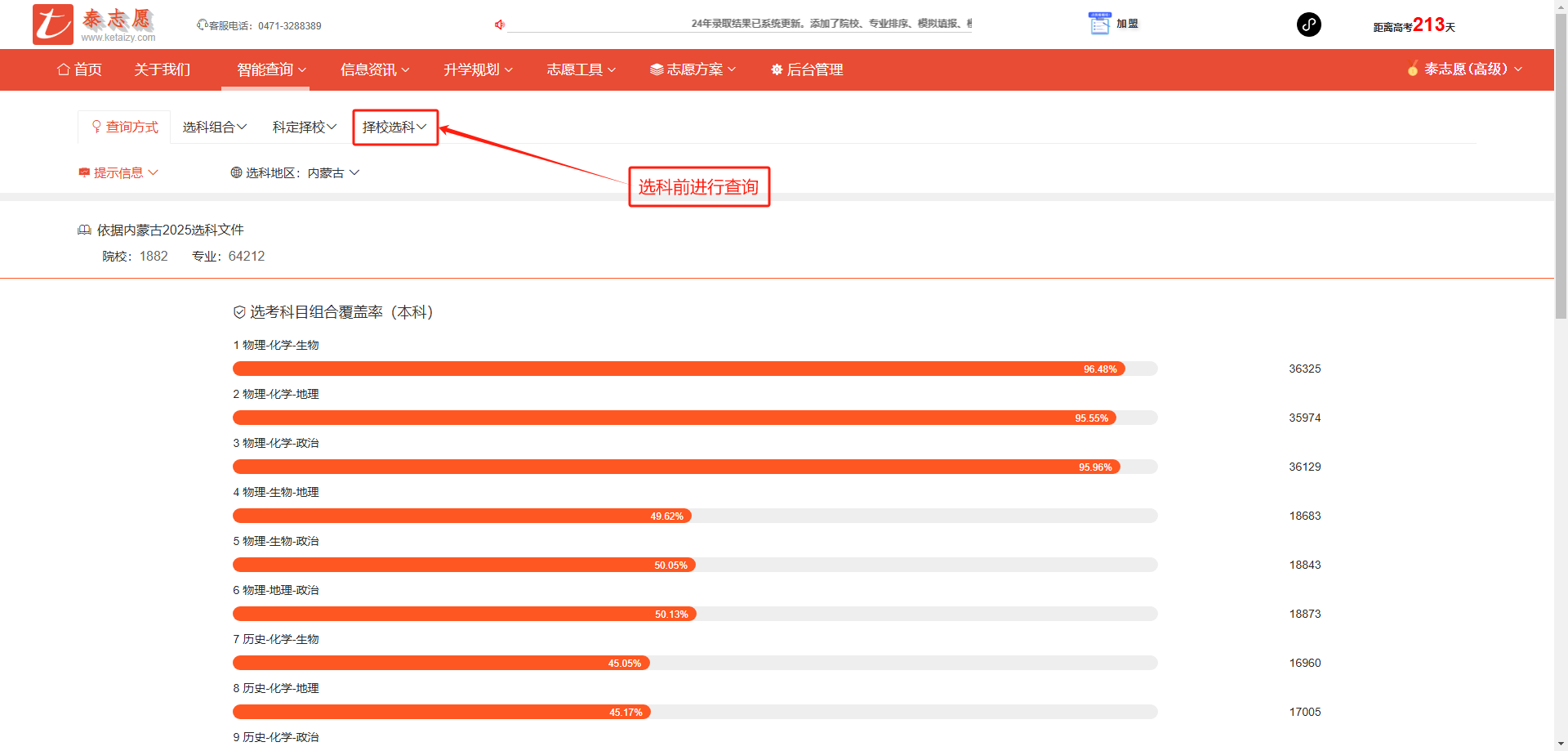This screenshot has width=1568, height=751.
Task: Click the globe icon beside 选科地区
Action: click(x=236, y=172)
